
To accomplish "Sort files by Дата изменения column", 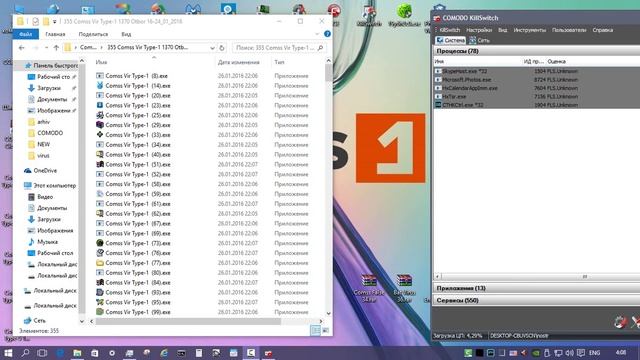I will (239, 62).
